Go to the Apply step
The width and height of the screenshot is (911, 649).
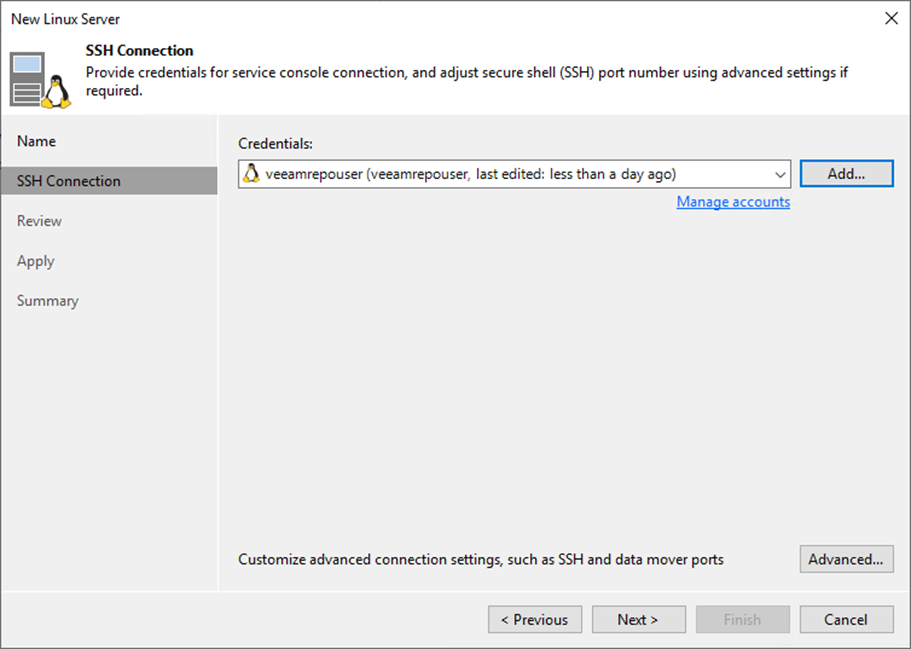click(x=35, y=261)
